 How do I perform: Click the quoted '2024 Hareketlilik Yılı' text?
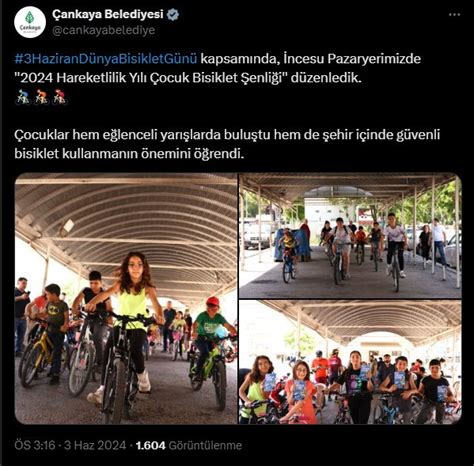pos(151,78)
